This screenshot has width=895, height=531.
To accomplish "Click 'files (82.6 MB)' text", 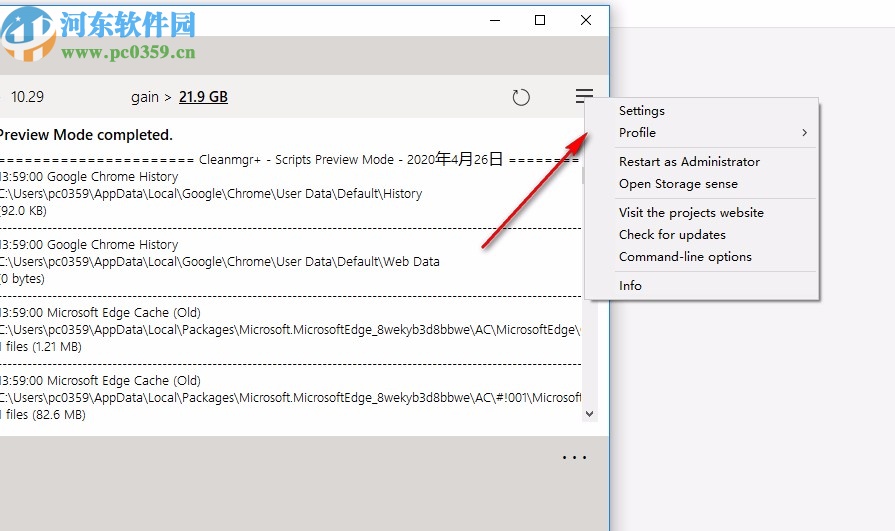I will tap(46, 415).
